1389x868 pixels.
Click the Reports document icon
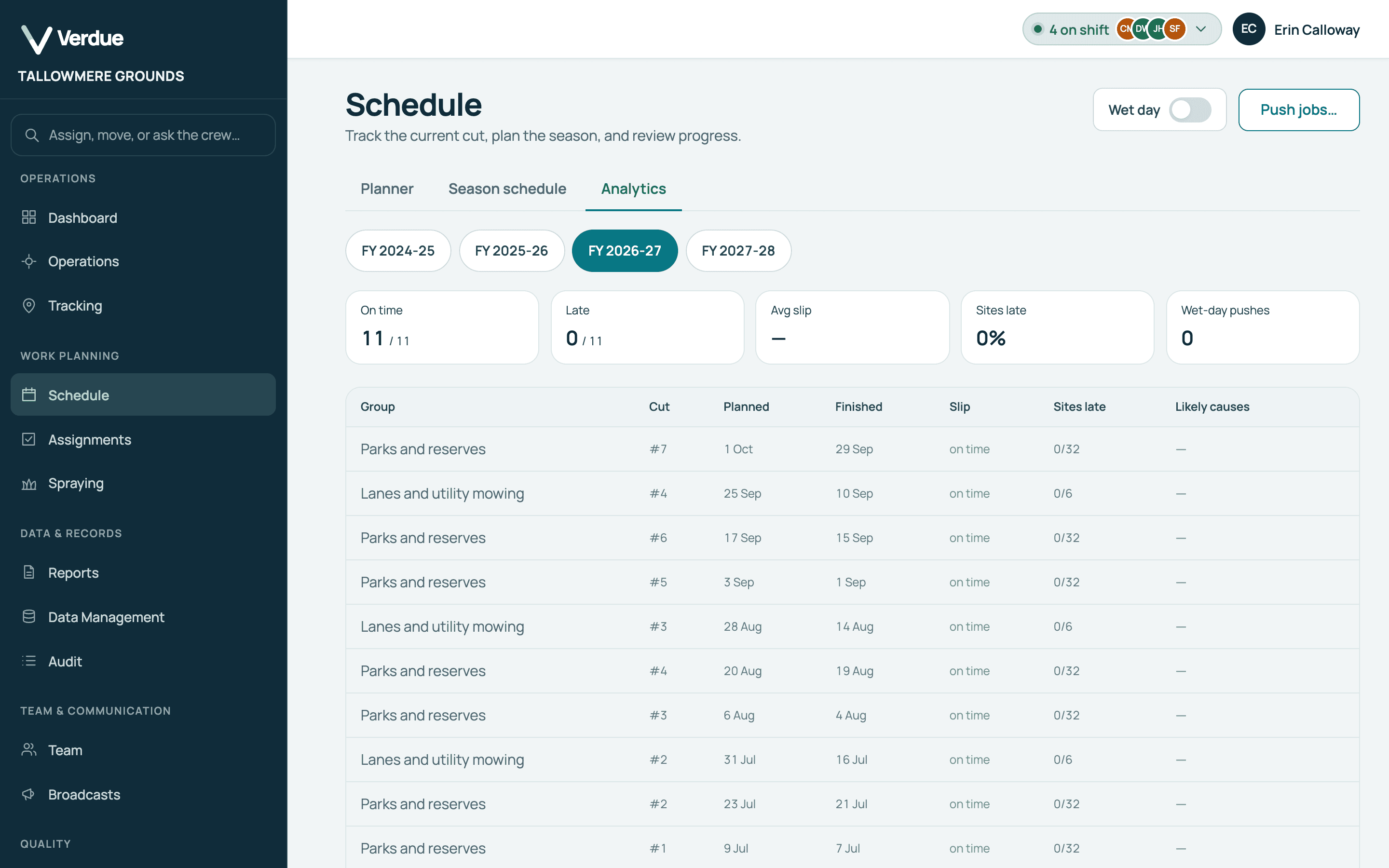tap(29, 572)
